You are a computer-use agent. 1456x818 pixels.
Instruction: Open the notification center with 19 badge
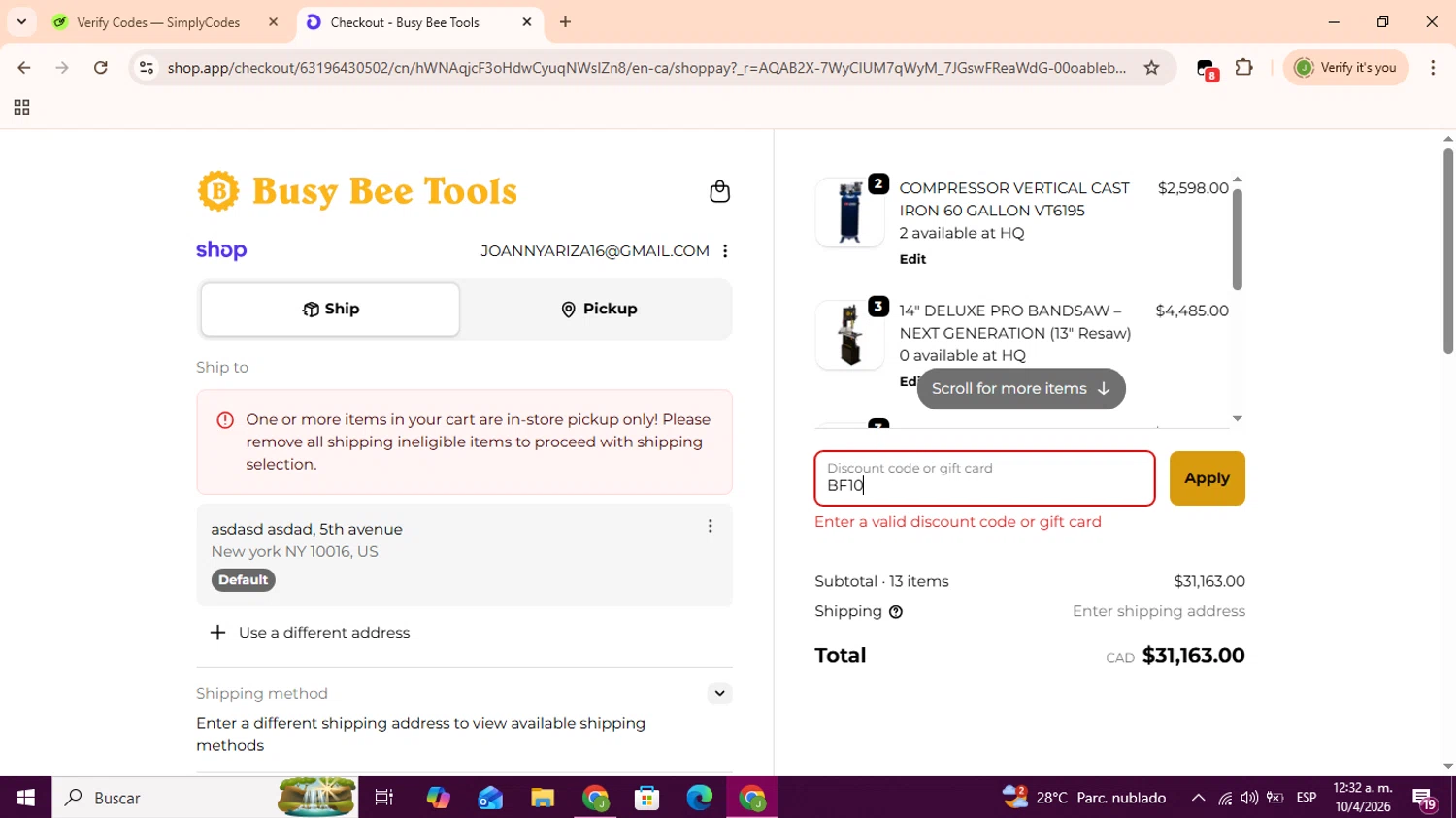point(1425,799)
